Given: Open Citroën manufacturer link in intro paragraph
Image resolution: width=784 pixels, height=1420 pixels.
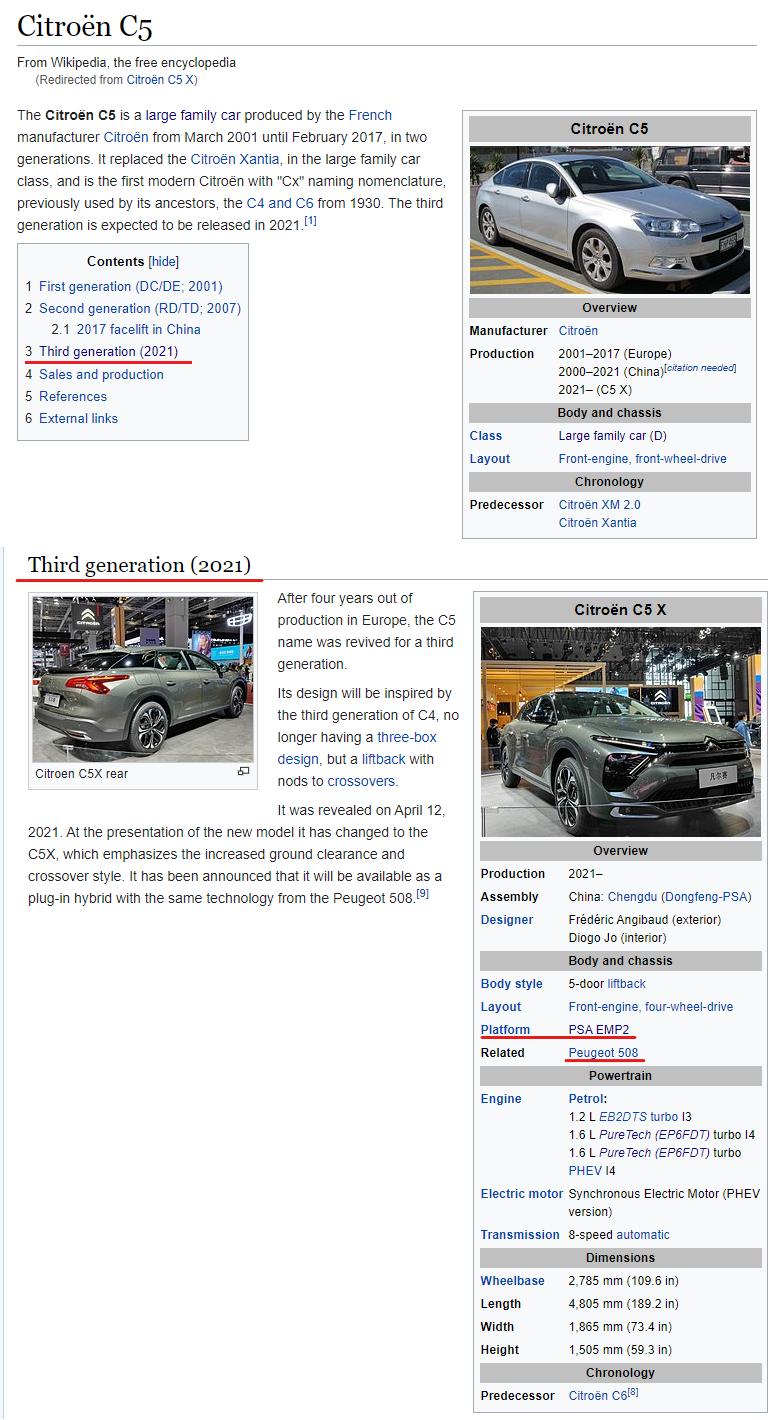Looking at the screenshot, I should (x=126, y=137).
